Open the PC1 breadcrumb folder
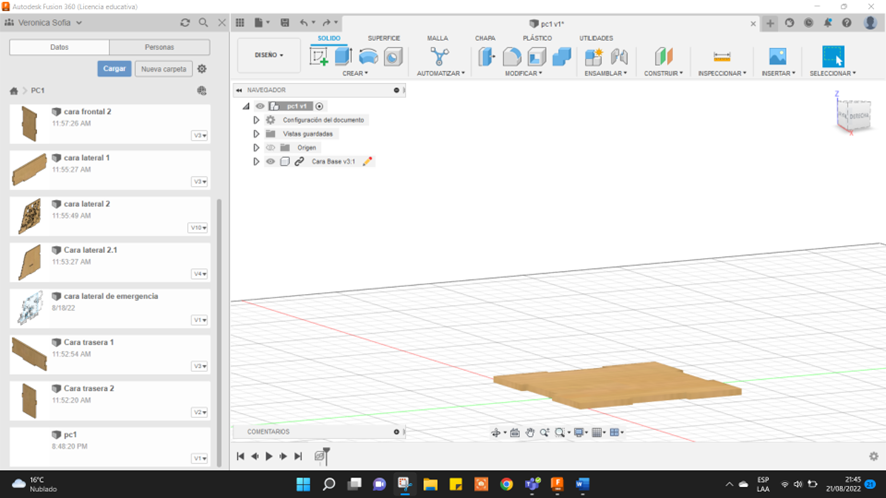Viewport: 886px width, 498px height. click(x=38, y=90)
